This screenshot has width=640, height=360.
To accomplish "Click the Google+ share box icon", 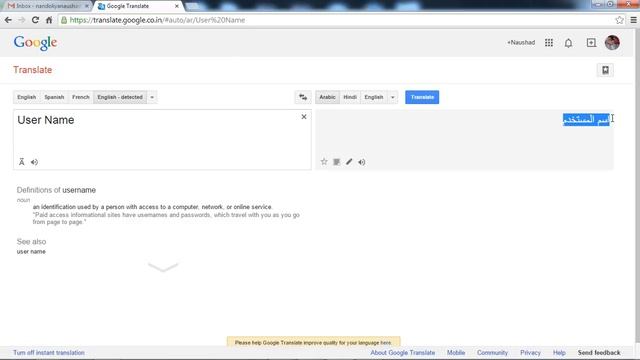I will point(591,42).
